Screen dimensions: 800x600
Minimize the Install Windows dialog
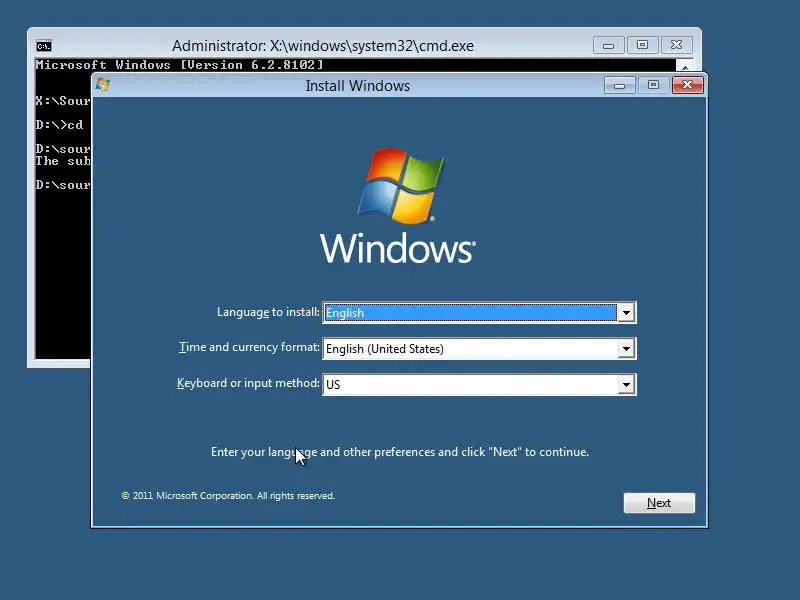pos(619,85)
